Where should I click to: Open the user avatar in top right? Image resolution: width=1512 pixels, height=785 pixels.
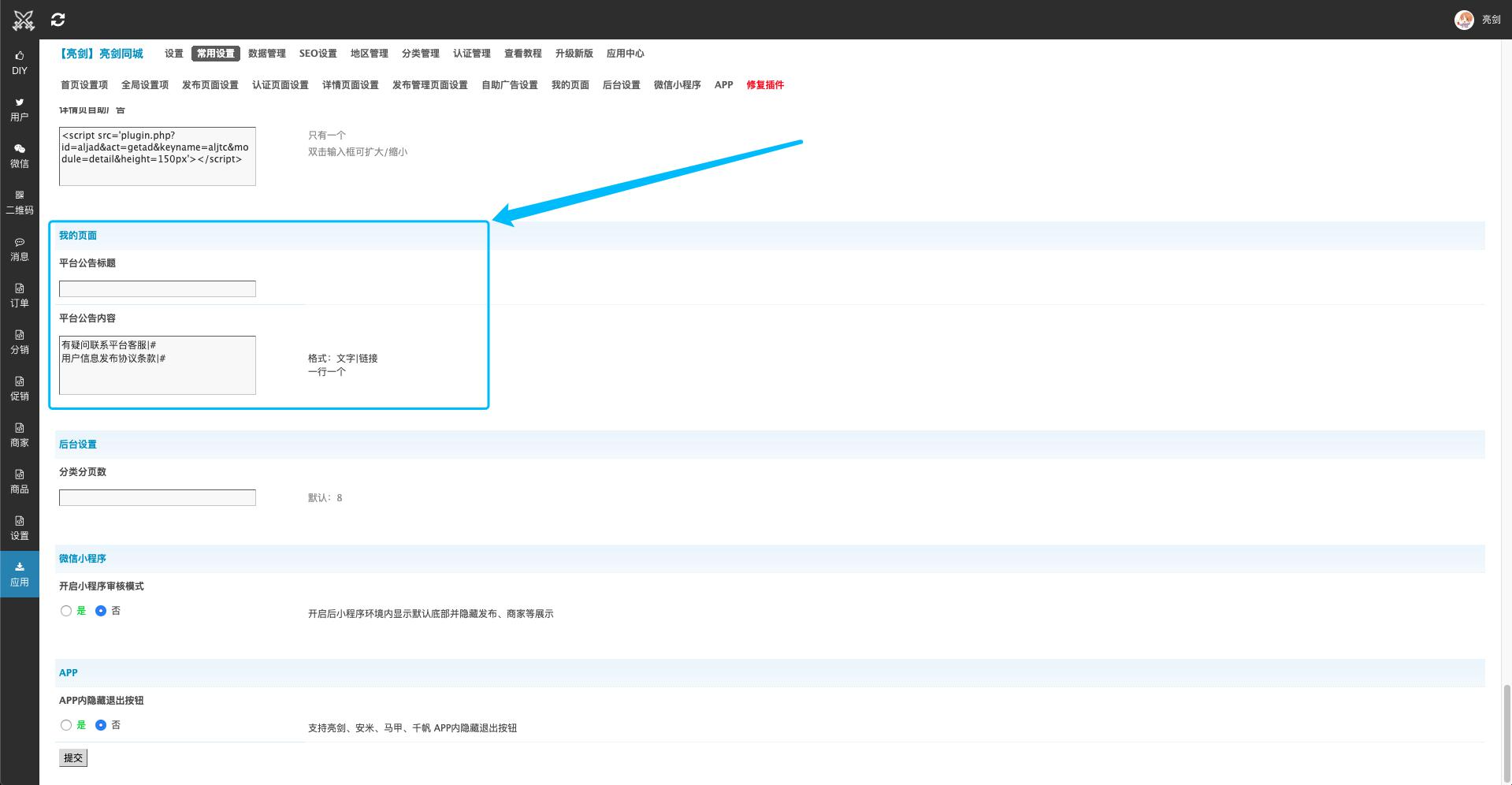click(x=1464, y=20)
